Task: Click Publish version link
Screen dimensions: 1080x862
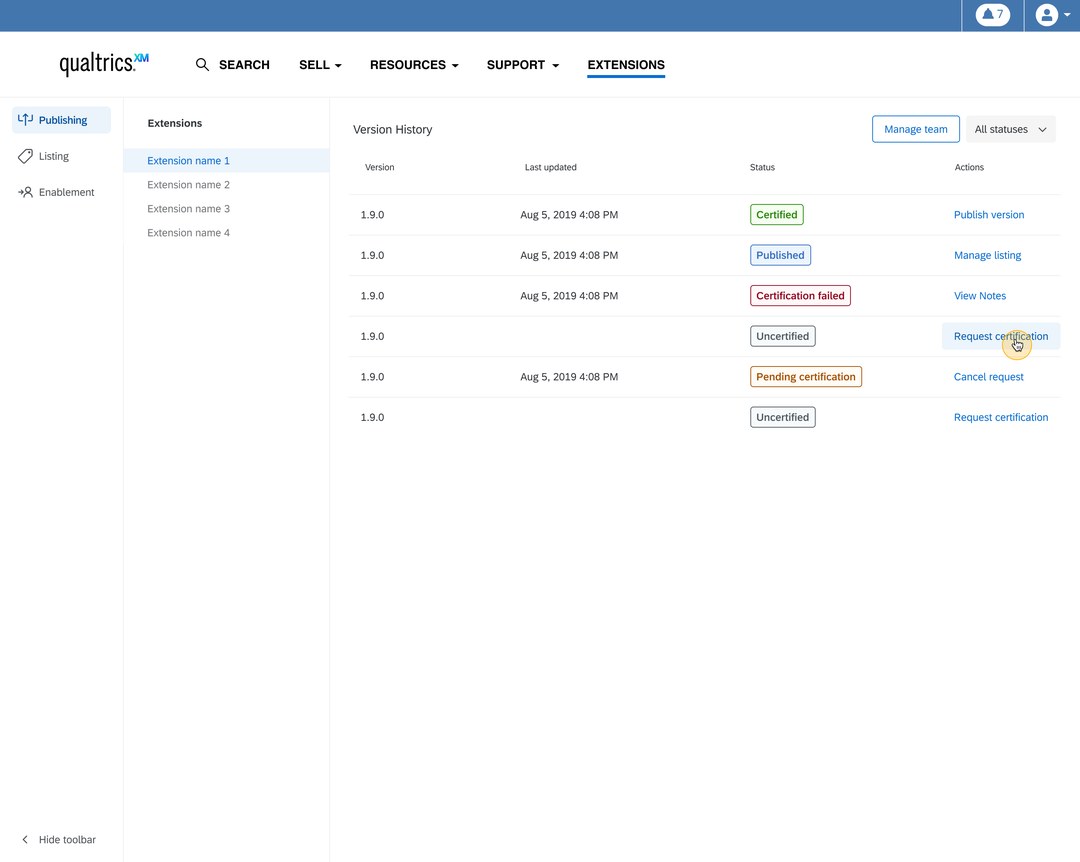Action: coord(988,215)
